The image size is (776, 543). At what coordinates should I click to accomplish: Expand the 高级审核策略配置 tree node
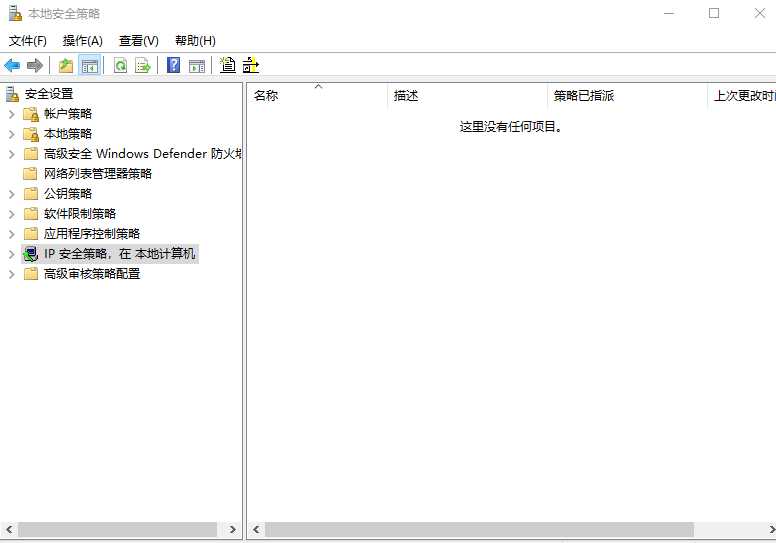pos(11,274)
